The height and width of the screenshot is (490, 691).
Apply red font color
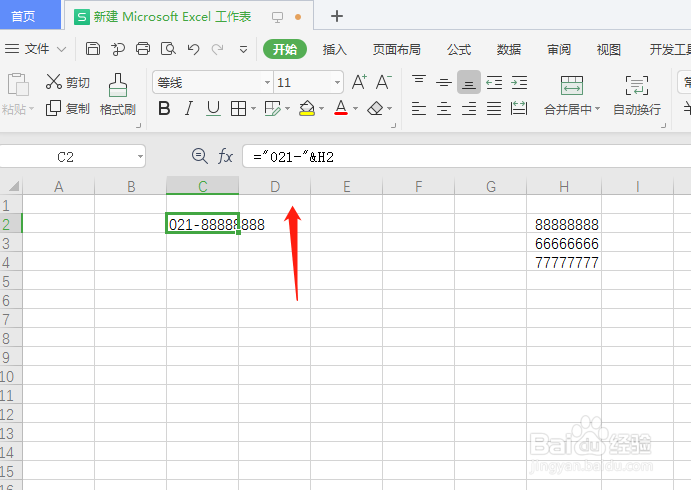(341, 108)
